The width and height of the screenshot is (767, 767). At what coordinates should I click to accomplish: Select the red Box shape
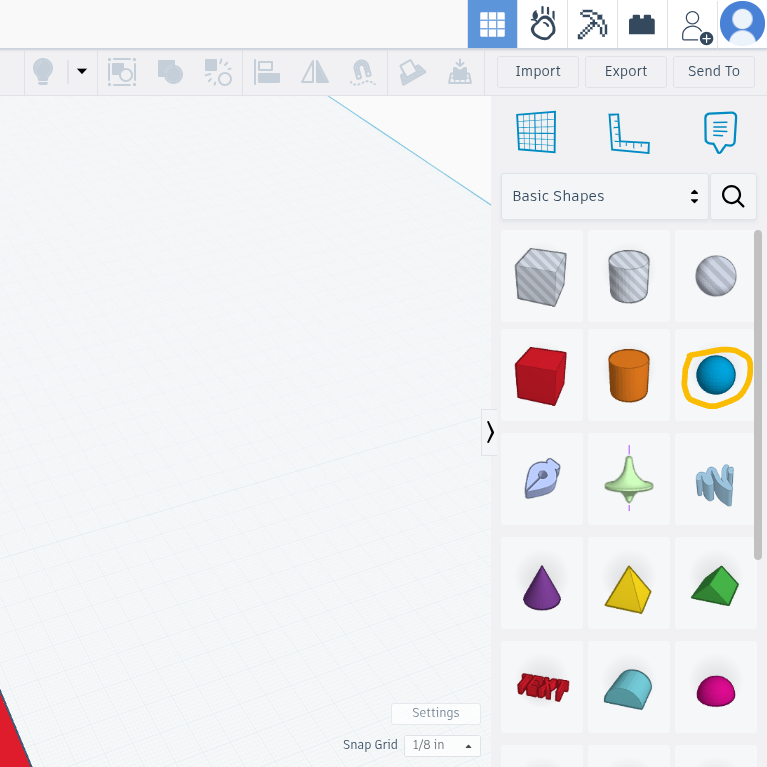[x=541, y=376]
